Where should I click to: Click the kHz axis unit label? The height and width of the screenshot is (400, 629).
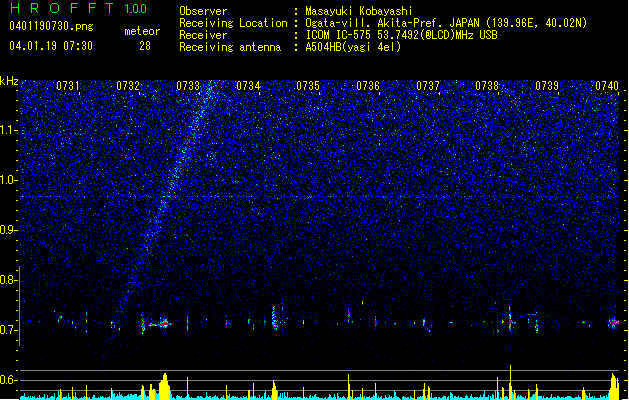pyautogui.click(x=9, y=81)
